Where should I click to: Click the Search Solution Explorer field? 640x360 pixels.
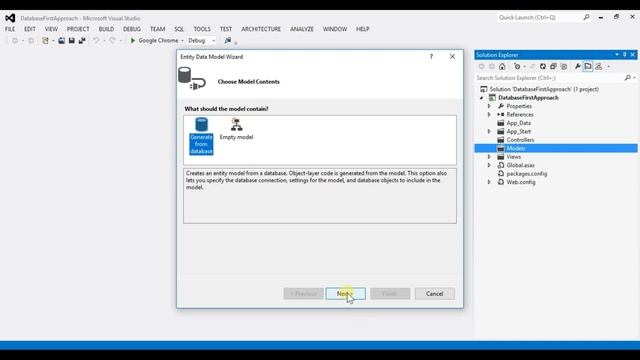coord(549,78)
